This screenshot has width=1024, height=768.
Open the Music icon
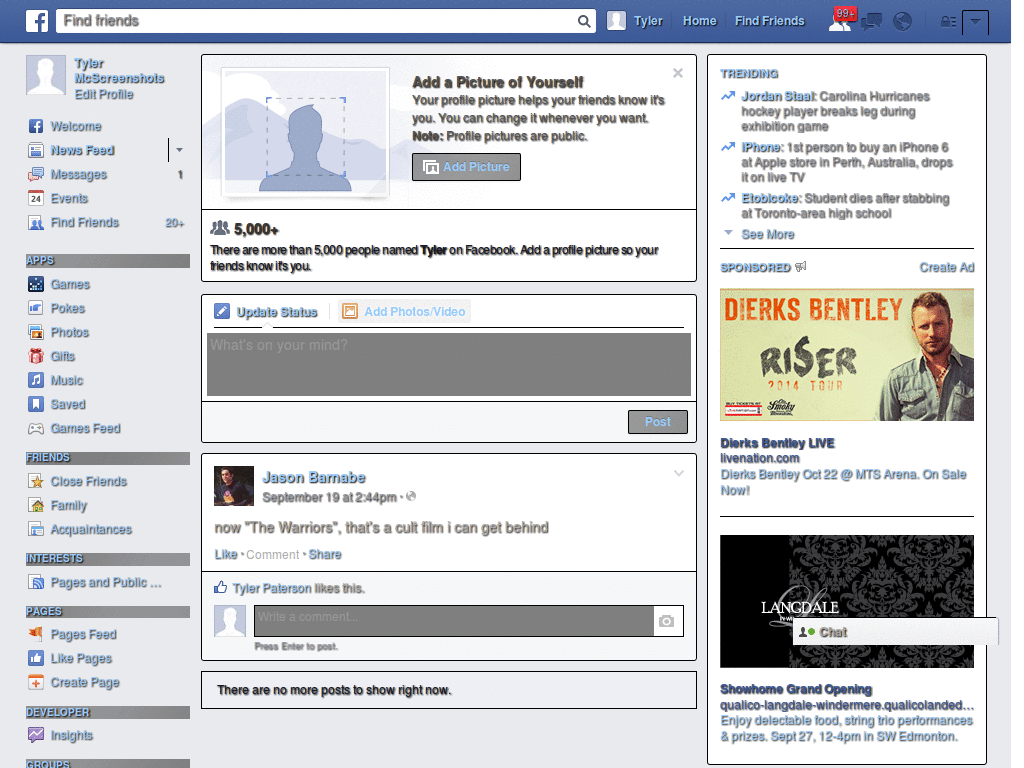click(36, 380)
